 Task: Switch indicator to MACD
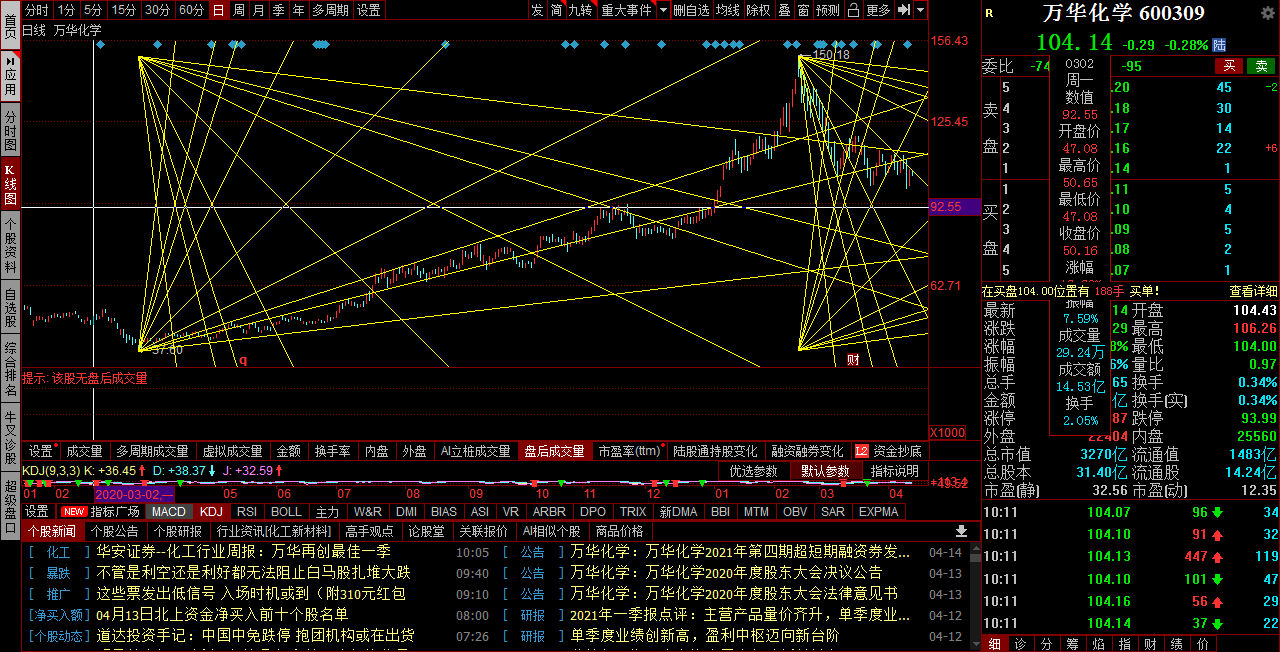[168, 511]
